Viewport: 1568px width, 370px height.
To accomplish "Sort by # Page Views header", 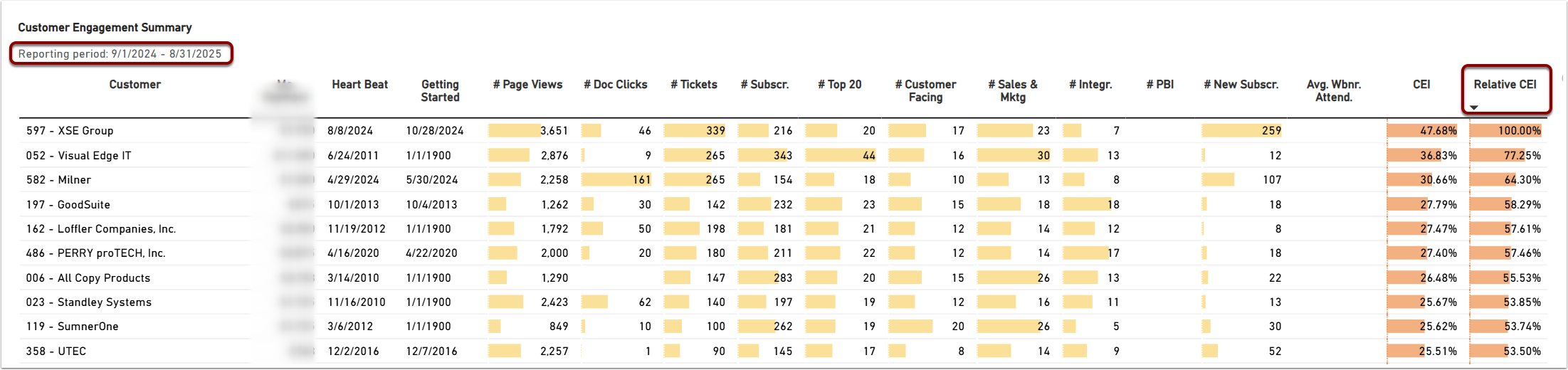I will pos(527,85).
